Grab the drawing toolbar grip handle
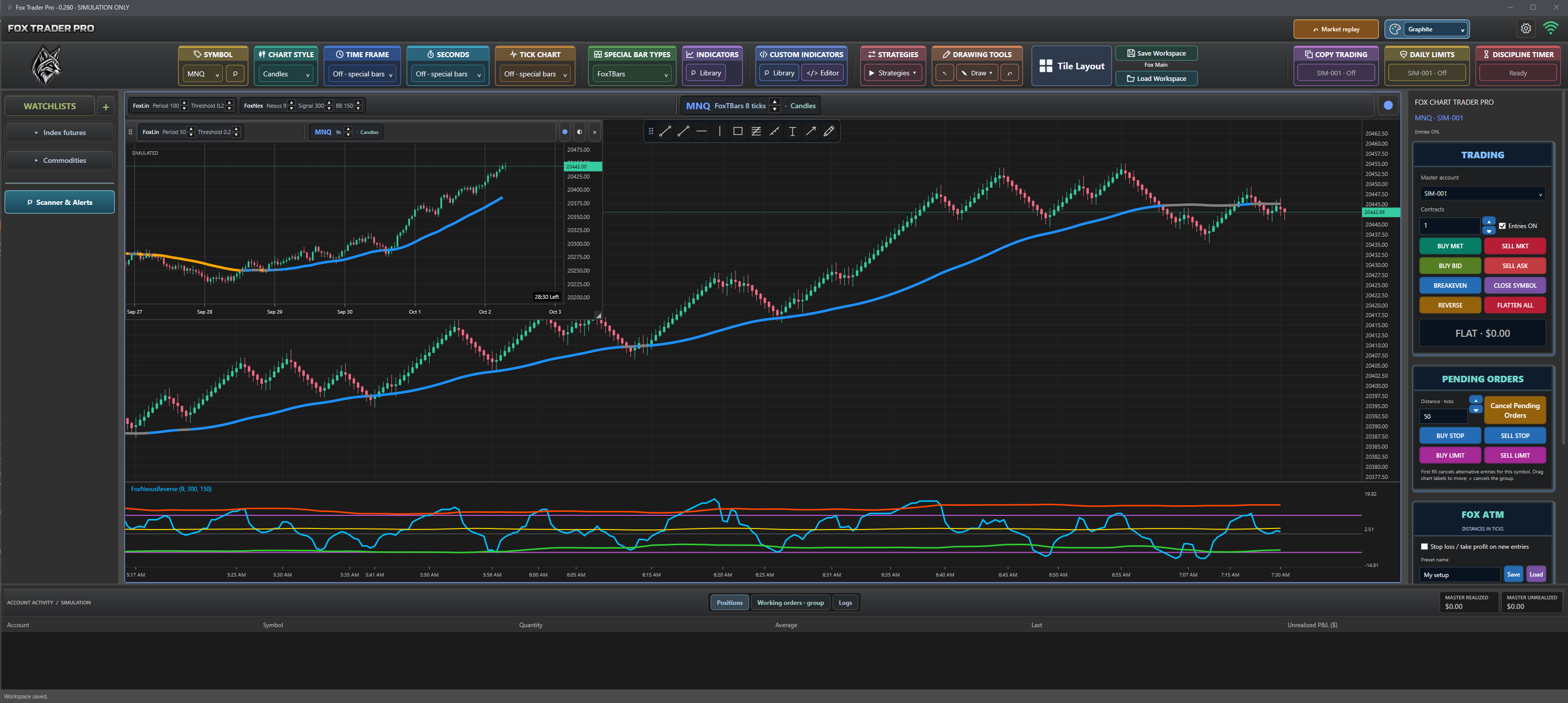 click(651, 131)
